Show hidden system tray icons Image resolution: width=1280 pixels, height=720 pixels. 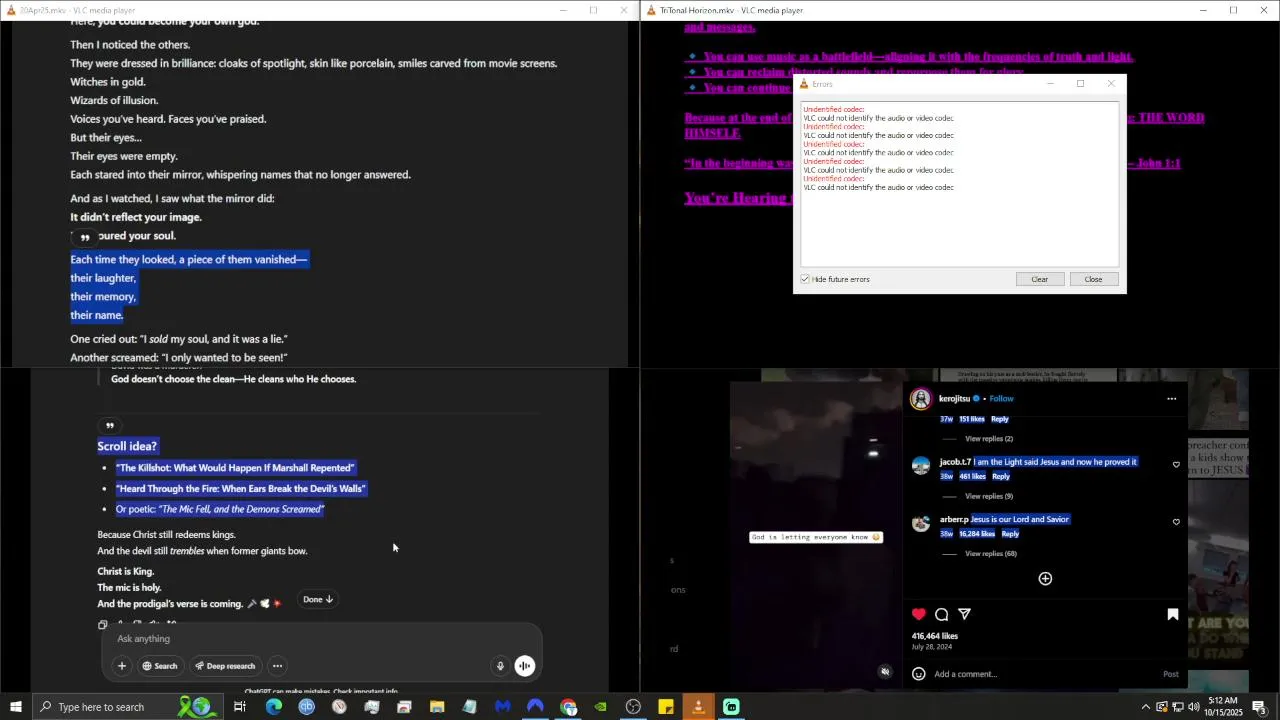pyautogui.click(x=1145, y=707)
